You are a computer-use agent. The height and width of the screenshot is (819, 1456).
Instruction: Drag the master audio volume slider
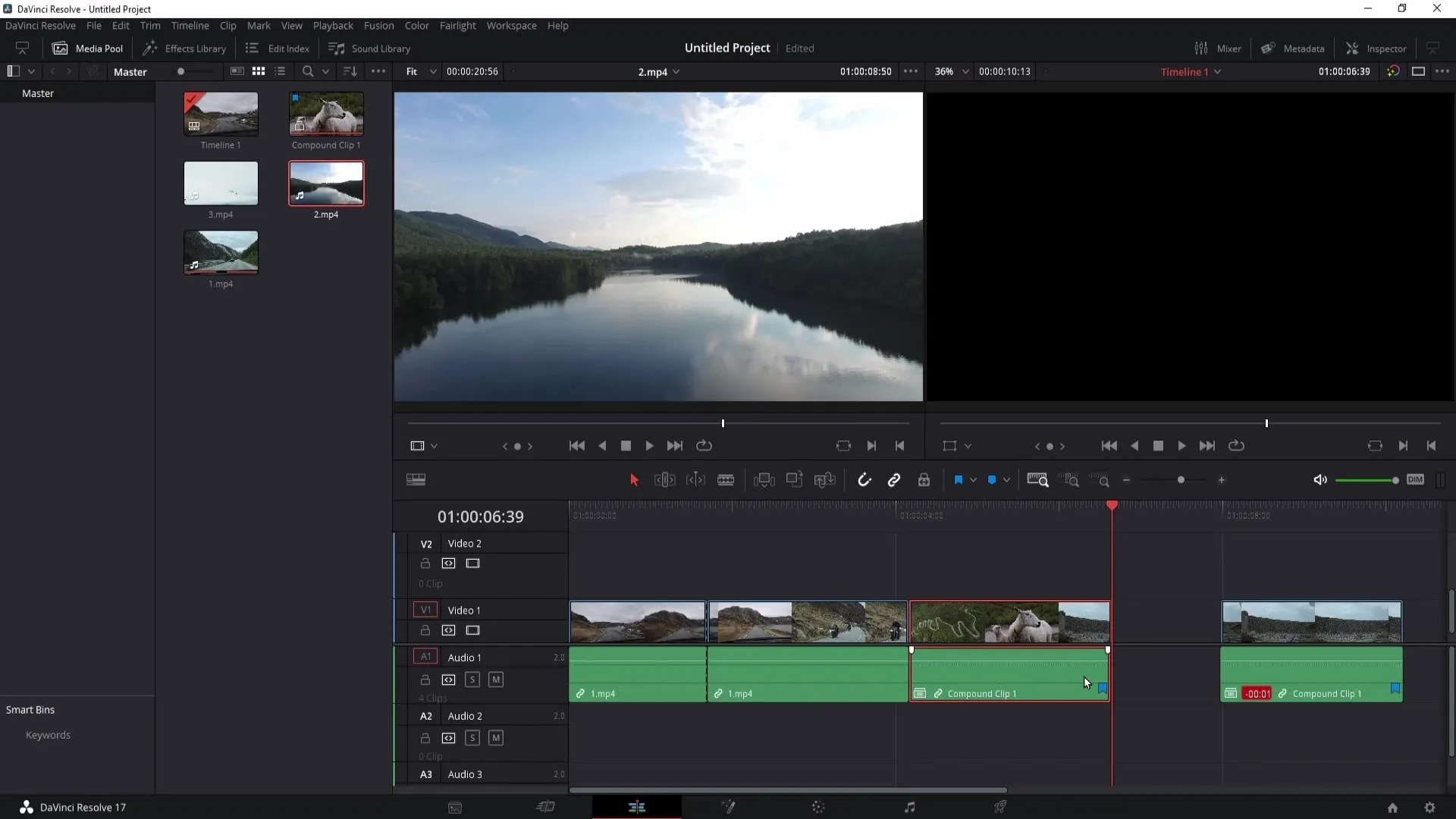pos(1396,481)
